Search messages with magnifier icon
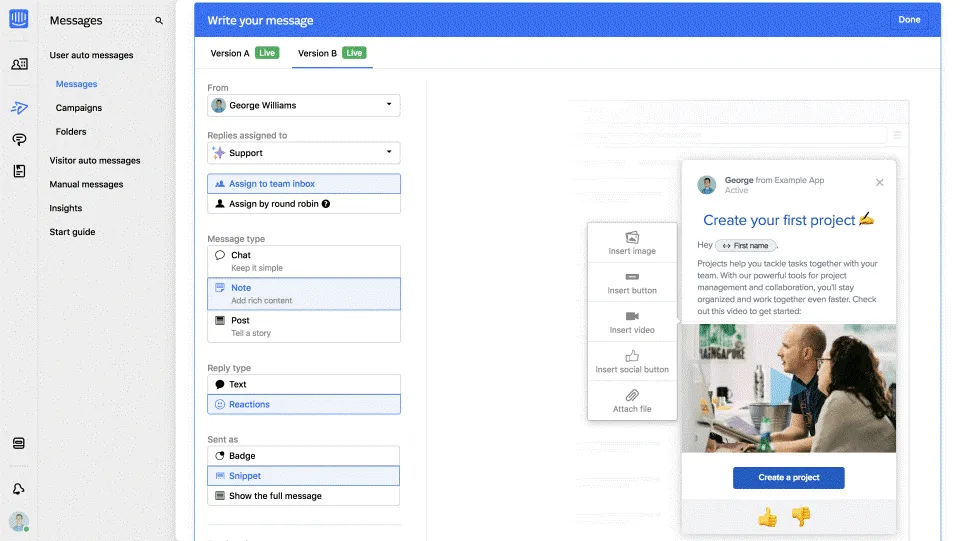Screen dimensions: 960x541 (159, 21)
